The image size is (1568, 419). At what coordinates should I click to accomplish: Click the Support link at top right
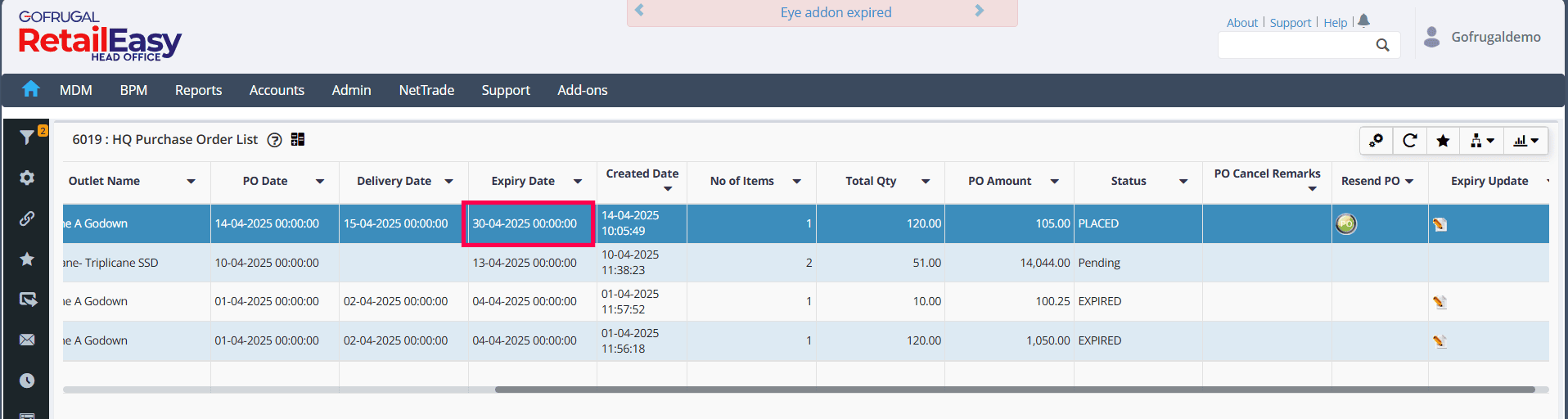(x=1291, y=23)
